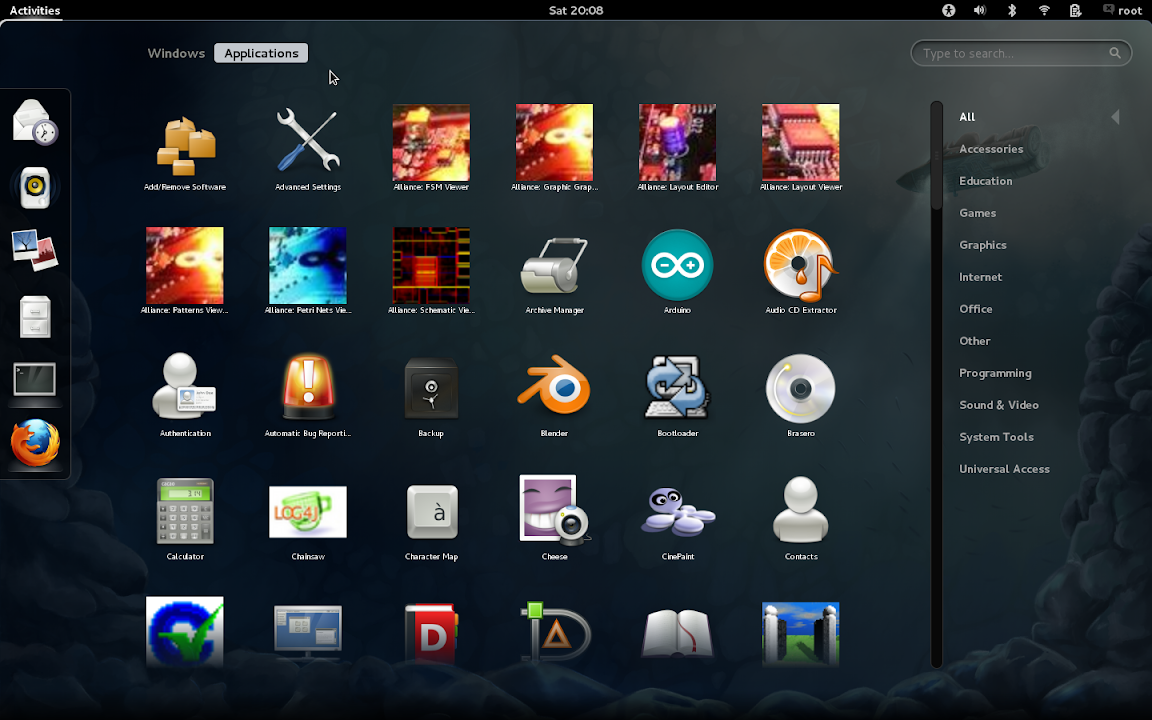
Task: Open Bootloader configuration
Action: tap(677, 393)
